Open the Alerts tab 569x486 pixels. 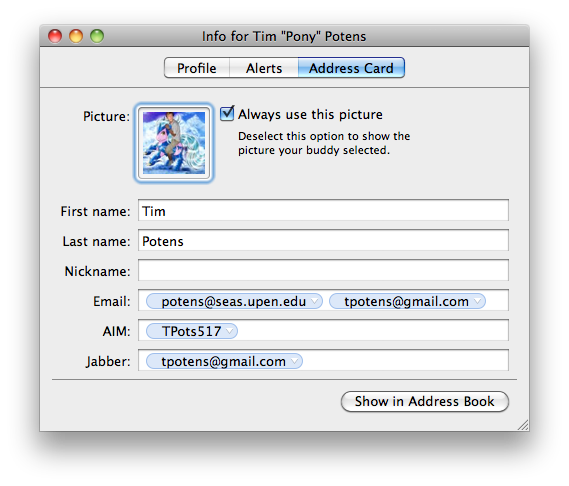(264, 68)
